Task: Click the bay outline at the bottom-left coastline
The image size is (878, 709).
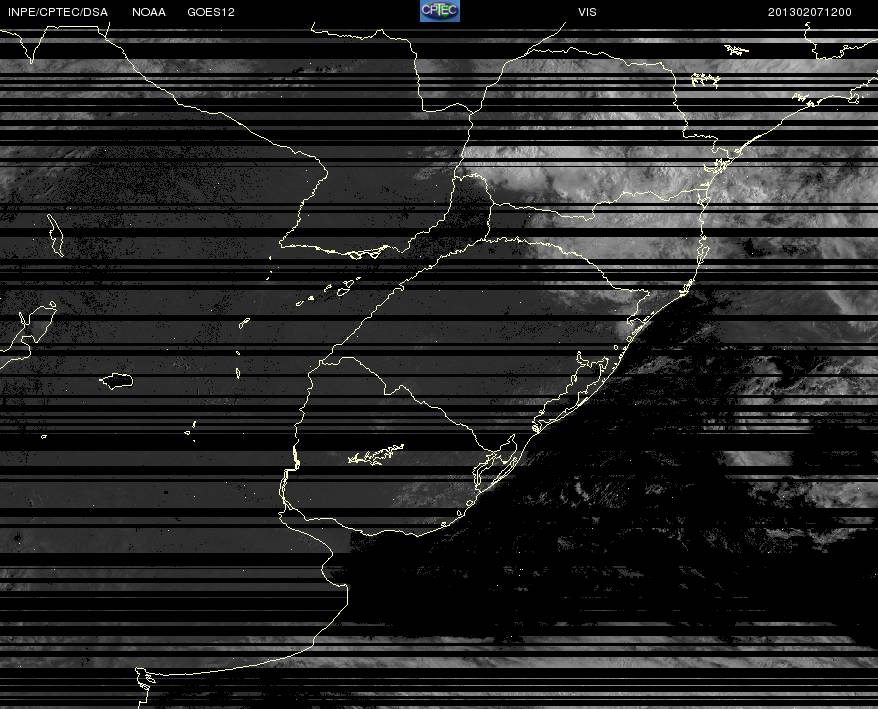Action: click(x=144, y=680)
